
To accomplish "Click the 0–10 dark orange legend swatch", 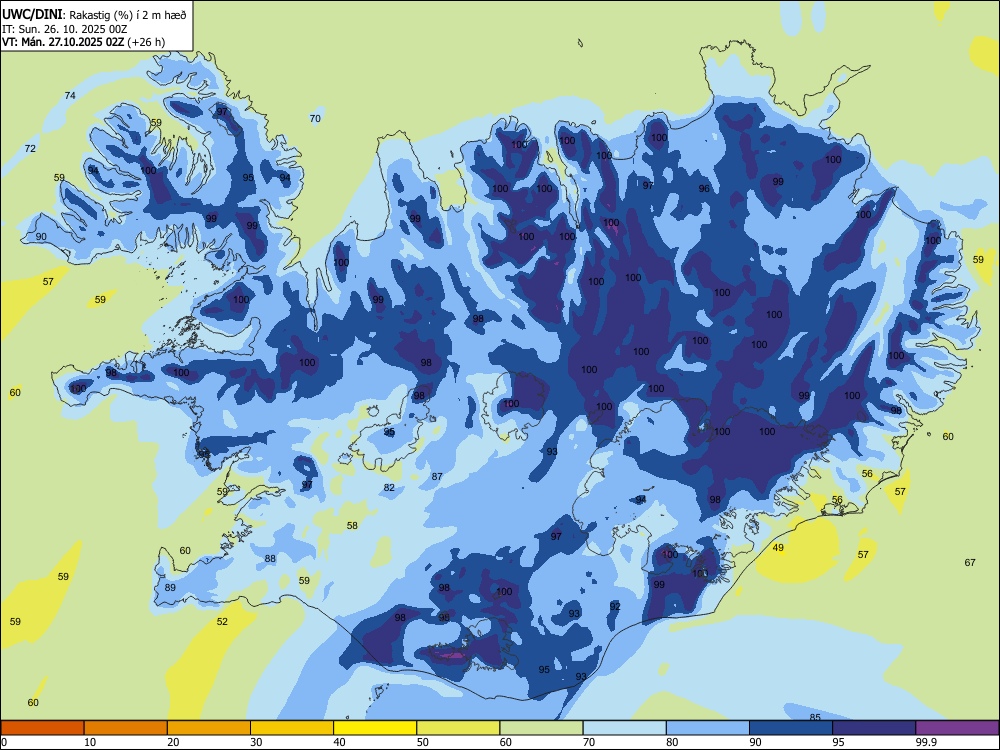I will point(42,728).
